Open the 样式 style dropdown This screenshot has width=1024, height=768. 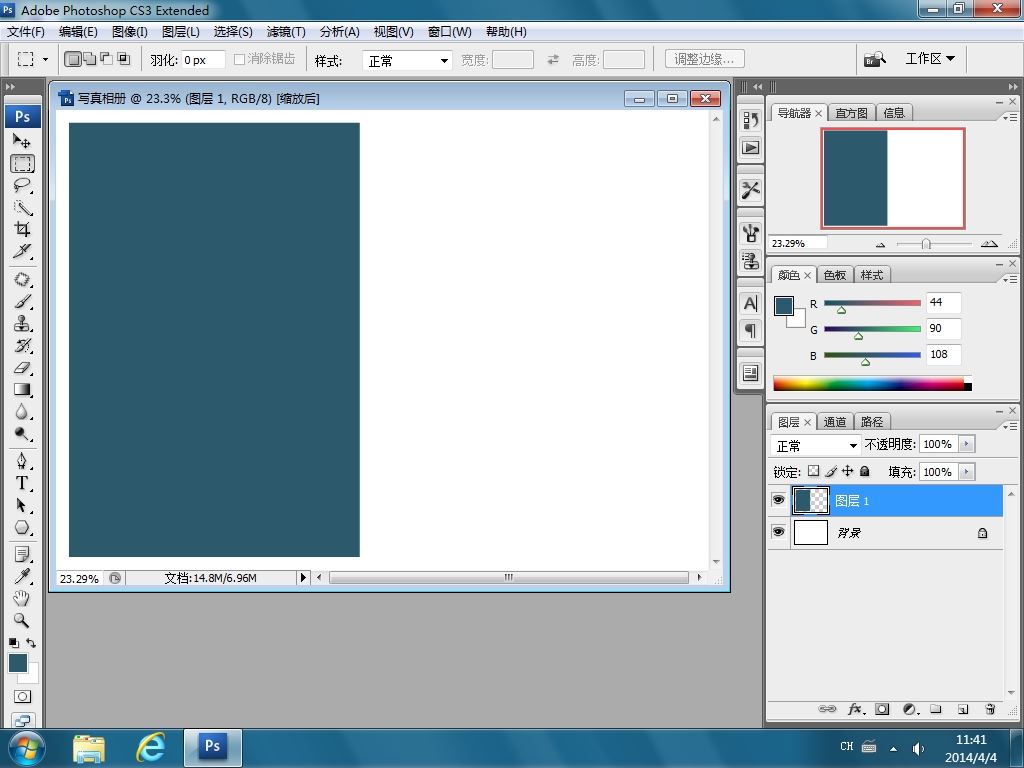pyautogui.click(x=407, y=60)
